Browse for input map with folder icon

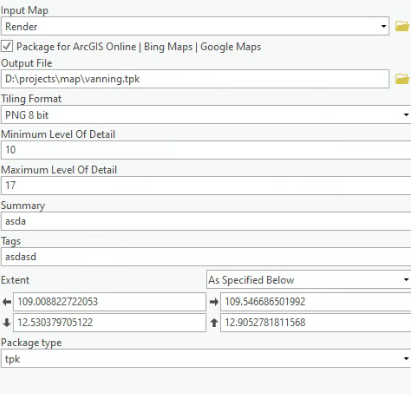(x=402, y=26)
